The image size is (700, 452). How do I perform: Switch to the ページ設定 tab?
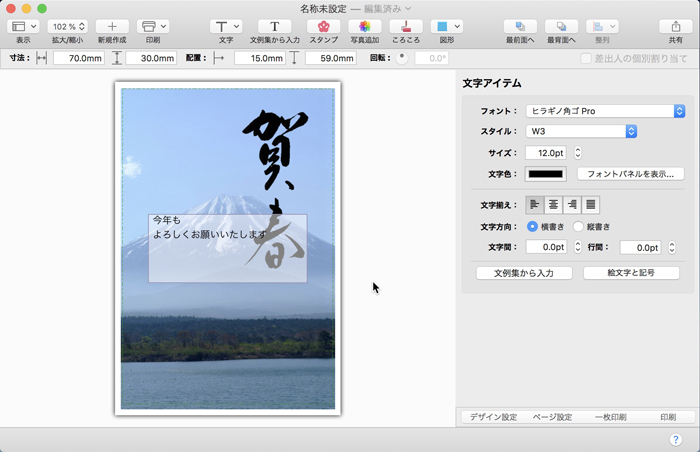[551, 417]
